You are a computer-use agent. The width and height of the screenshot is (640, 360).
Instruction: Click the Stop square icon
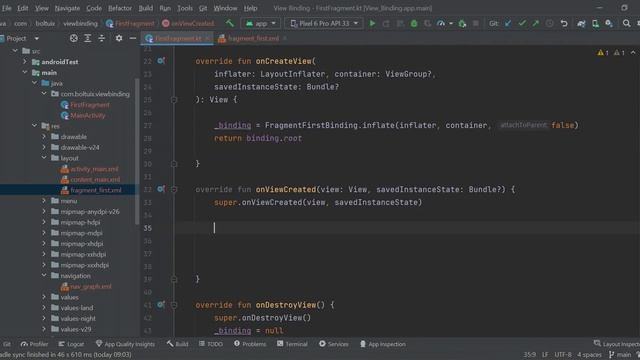(476, 24)
